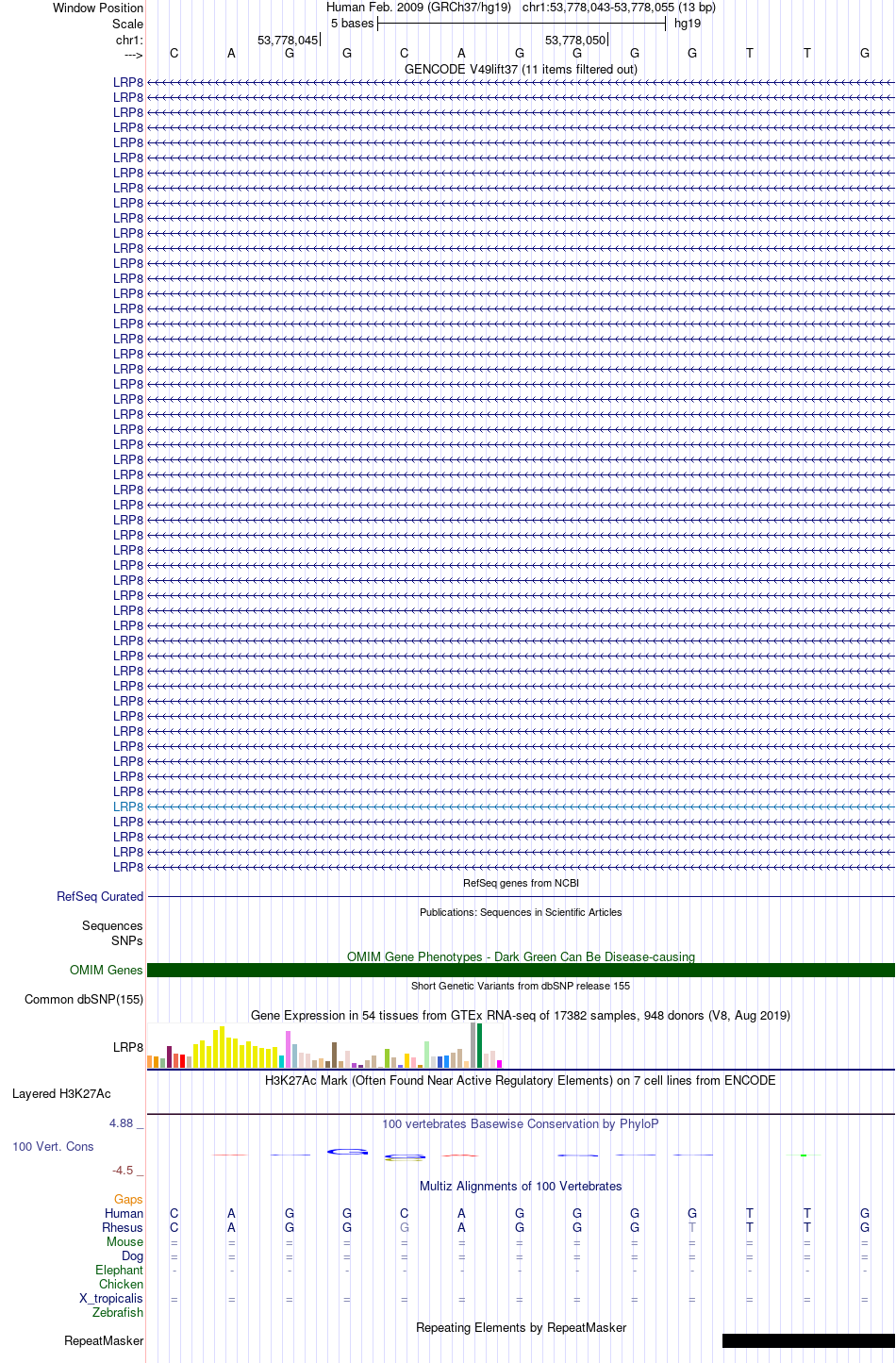Click the 53,778,045 ruler coordinate
This screenshot has width=896, height=1363.
(288, 41)
